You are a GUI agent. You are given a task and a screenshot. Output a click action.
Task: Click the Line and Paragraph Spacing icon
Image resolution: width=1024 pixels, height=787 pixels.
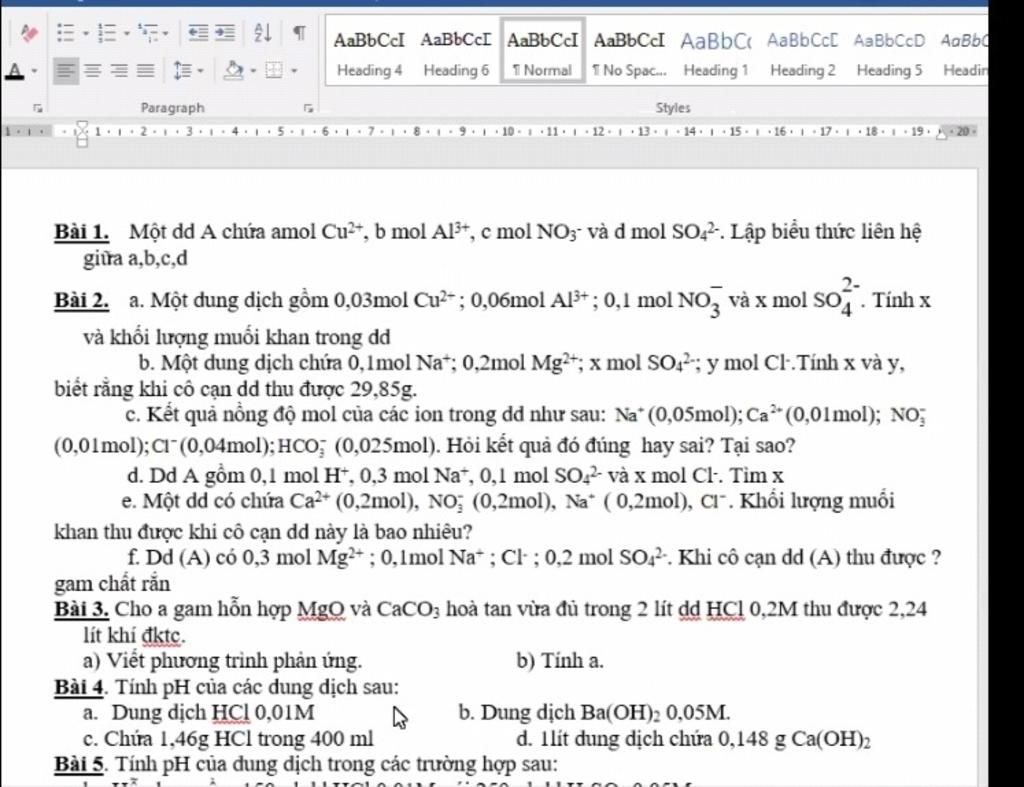tap(182, 70)
